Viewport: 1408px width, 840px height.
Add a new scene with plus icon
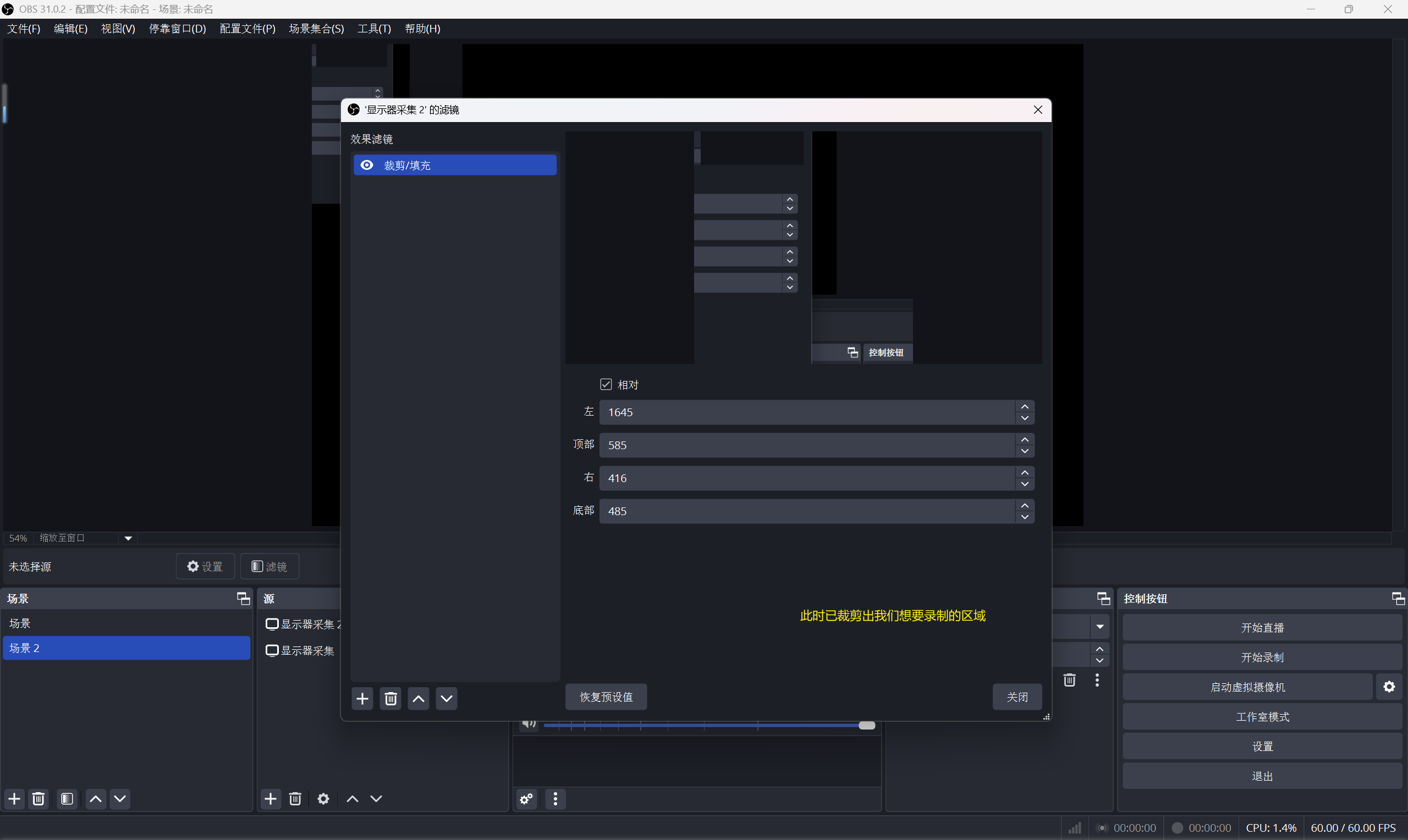[14, 799]
